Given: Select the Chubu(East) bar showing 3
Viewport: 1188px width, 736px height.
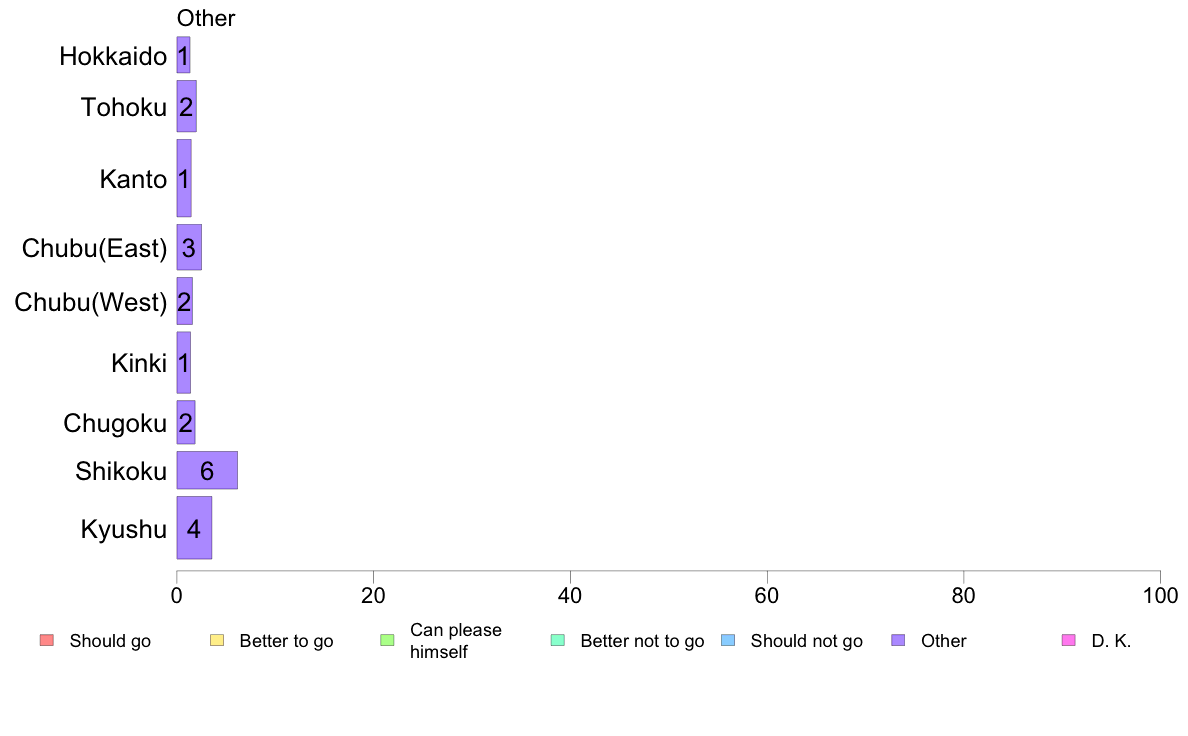Looking at the screenshot, I should click(x=189, y=247).
